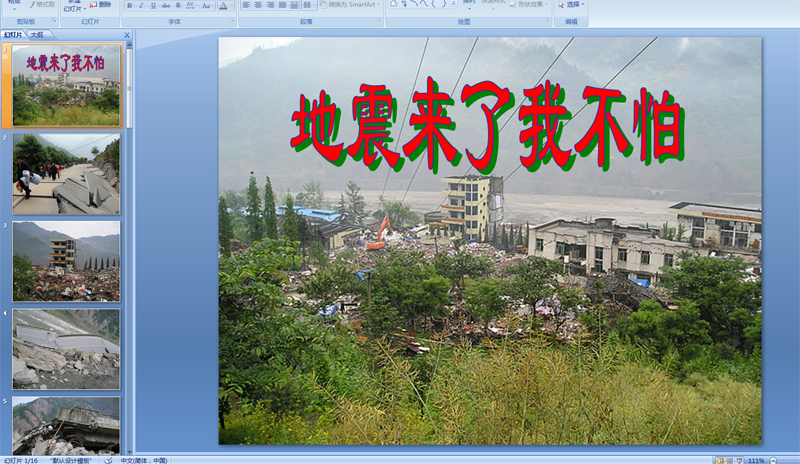
Task: Switch to the Outline 大纲 pane tab
Action: pos(37,35)
